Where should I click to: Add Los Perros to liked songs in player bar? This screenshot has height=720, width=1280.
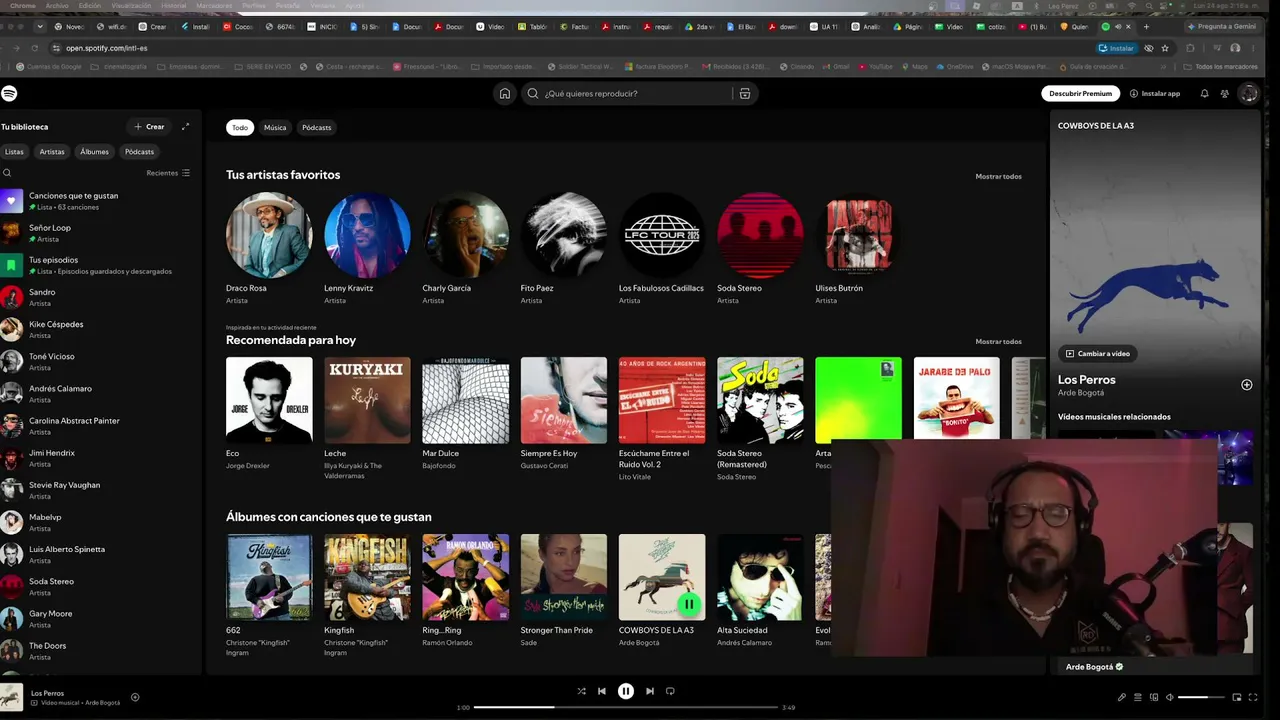[x=135, y=697]
